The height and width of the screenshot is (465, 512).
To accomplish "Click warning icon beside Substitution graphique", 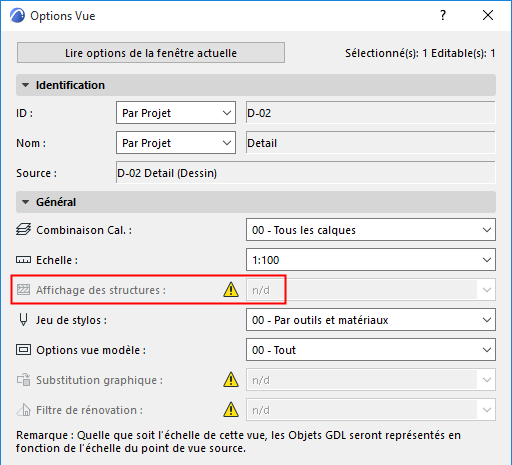I will [231, 379].
